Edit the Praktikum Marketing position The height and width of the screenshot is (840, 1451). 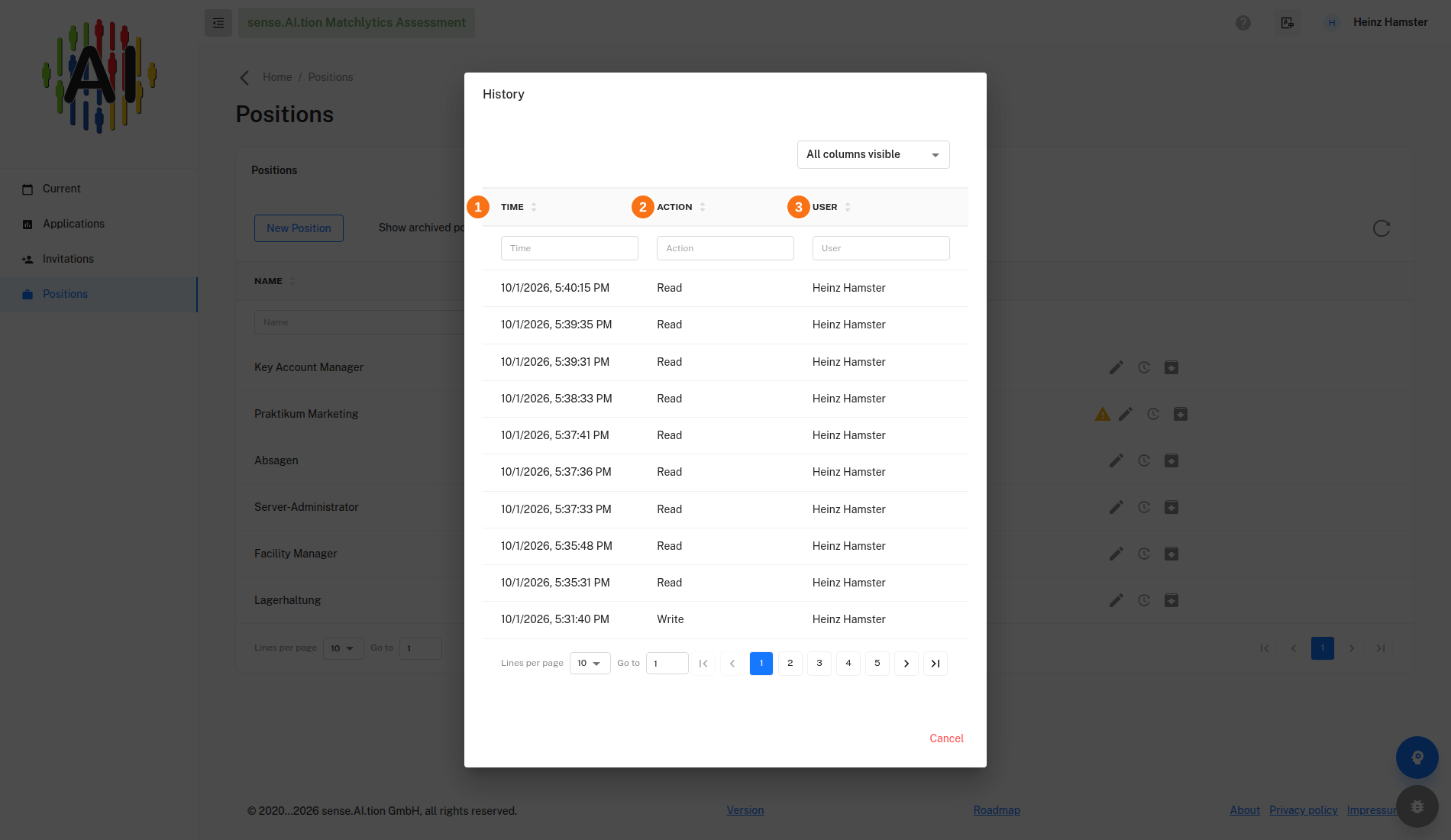point(1126,414)
